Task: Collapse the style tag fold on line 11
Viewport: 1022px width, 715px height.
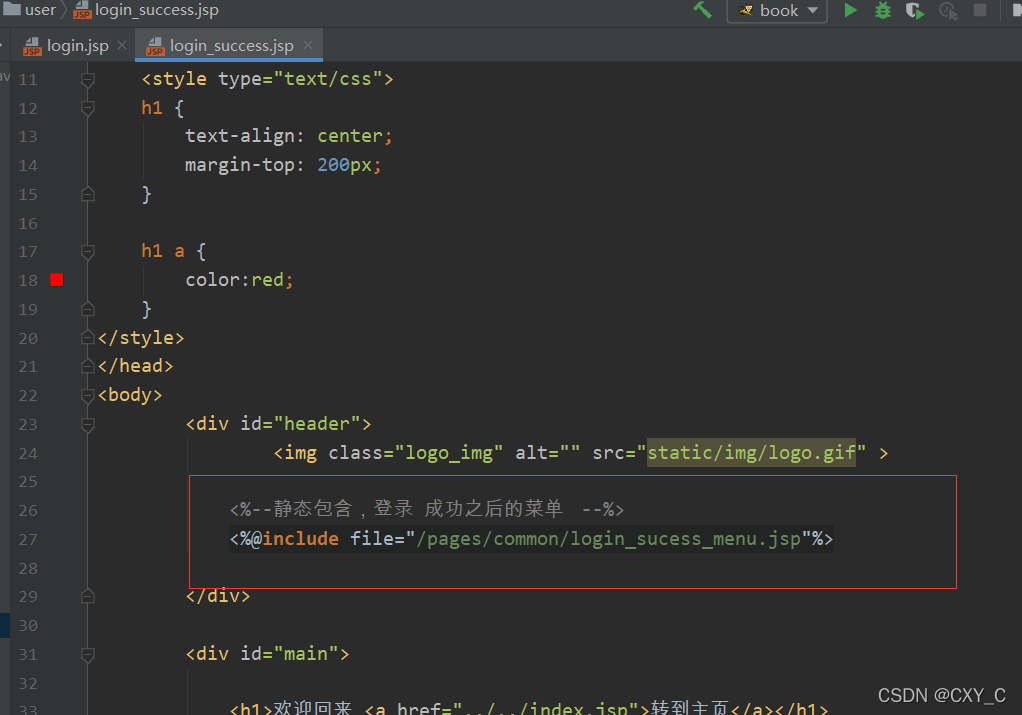Action: tap(87, 80)
